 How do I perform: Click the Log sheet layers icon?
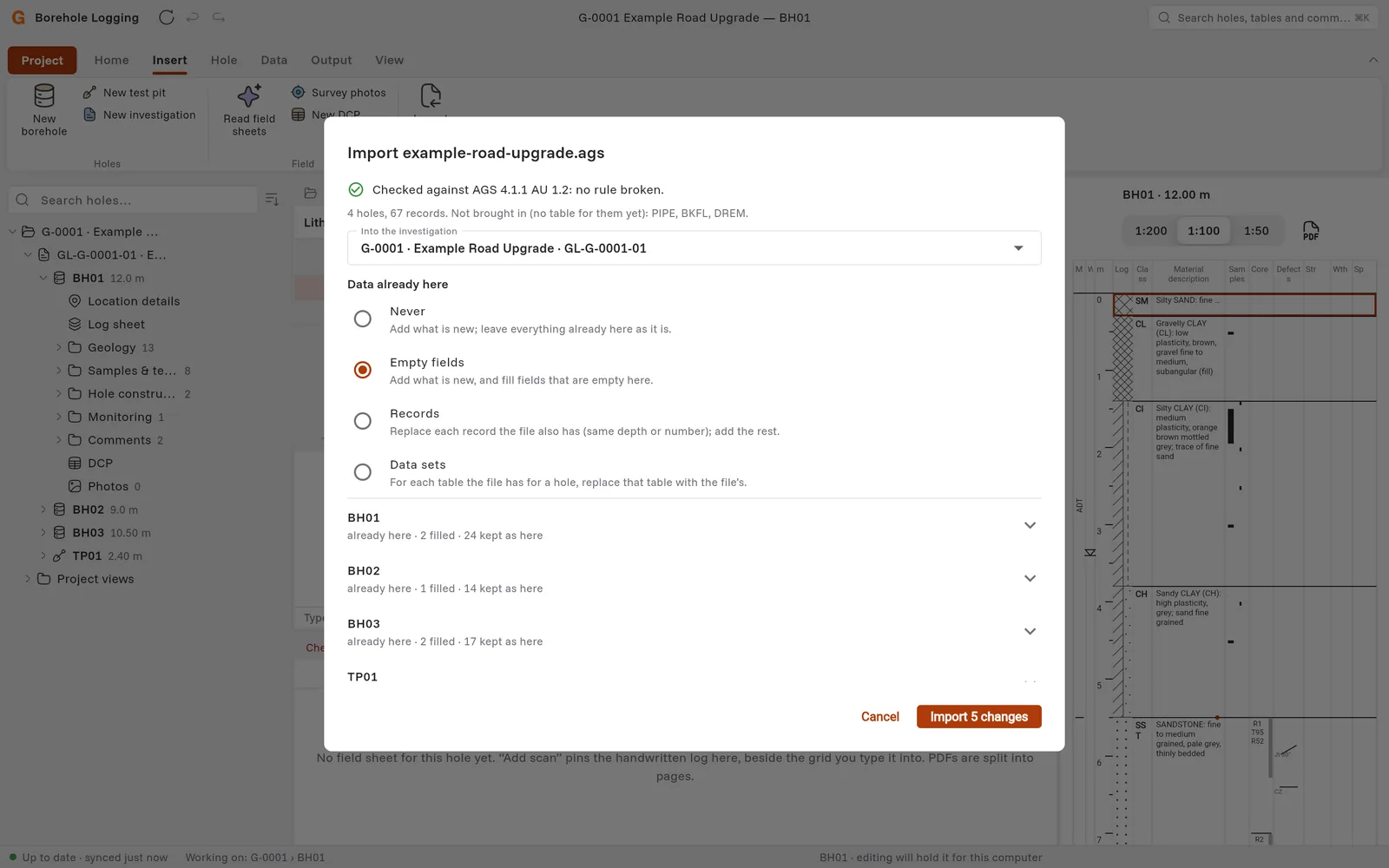(x=75, y=324)
